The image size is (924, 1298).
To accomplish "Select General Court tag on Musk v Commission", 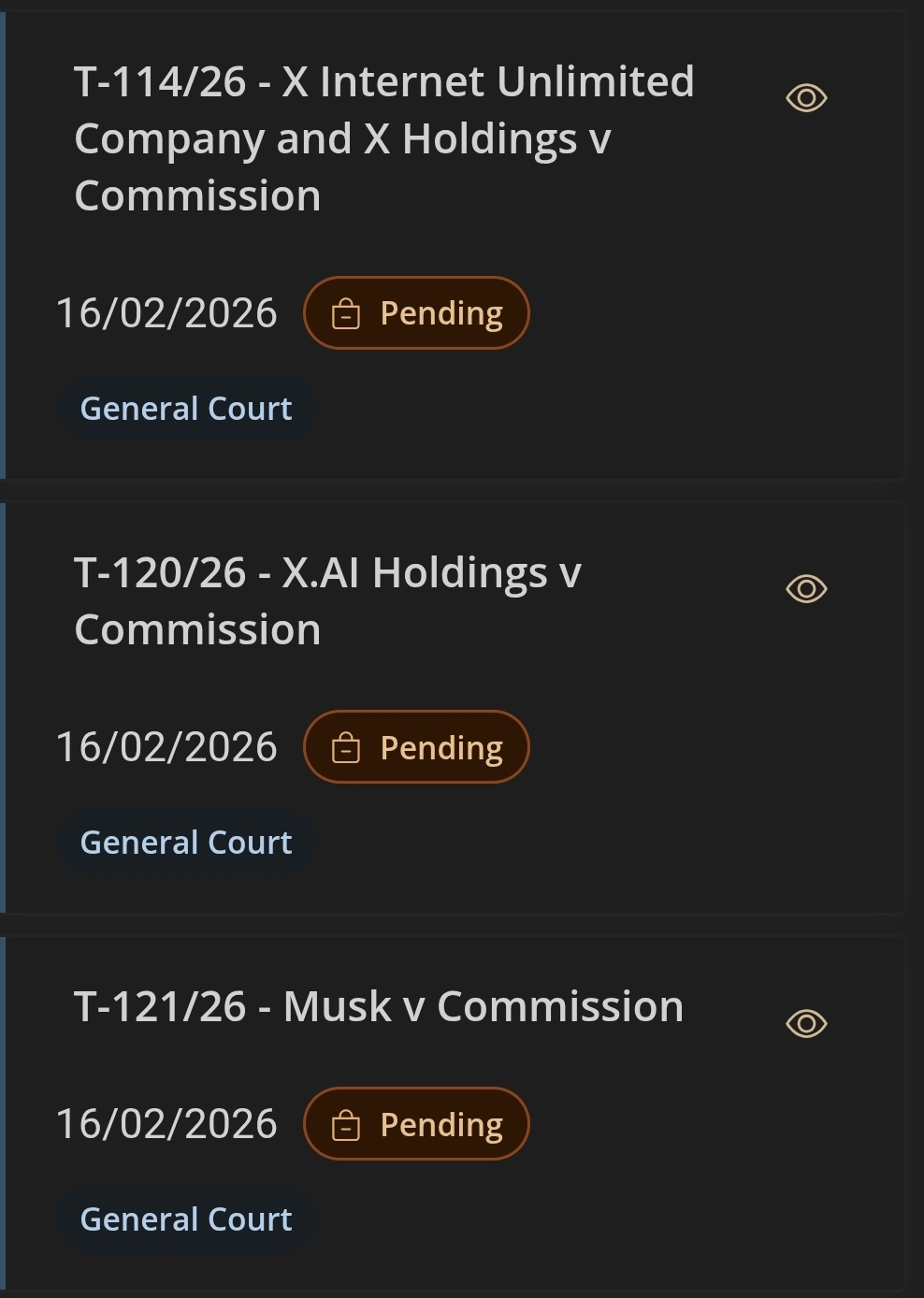I will (186, 1219).
